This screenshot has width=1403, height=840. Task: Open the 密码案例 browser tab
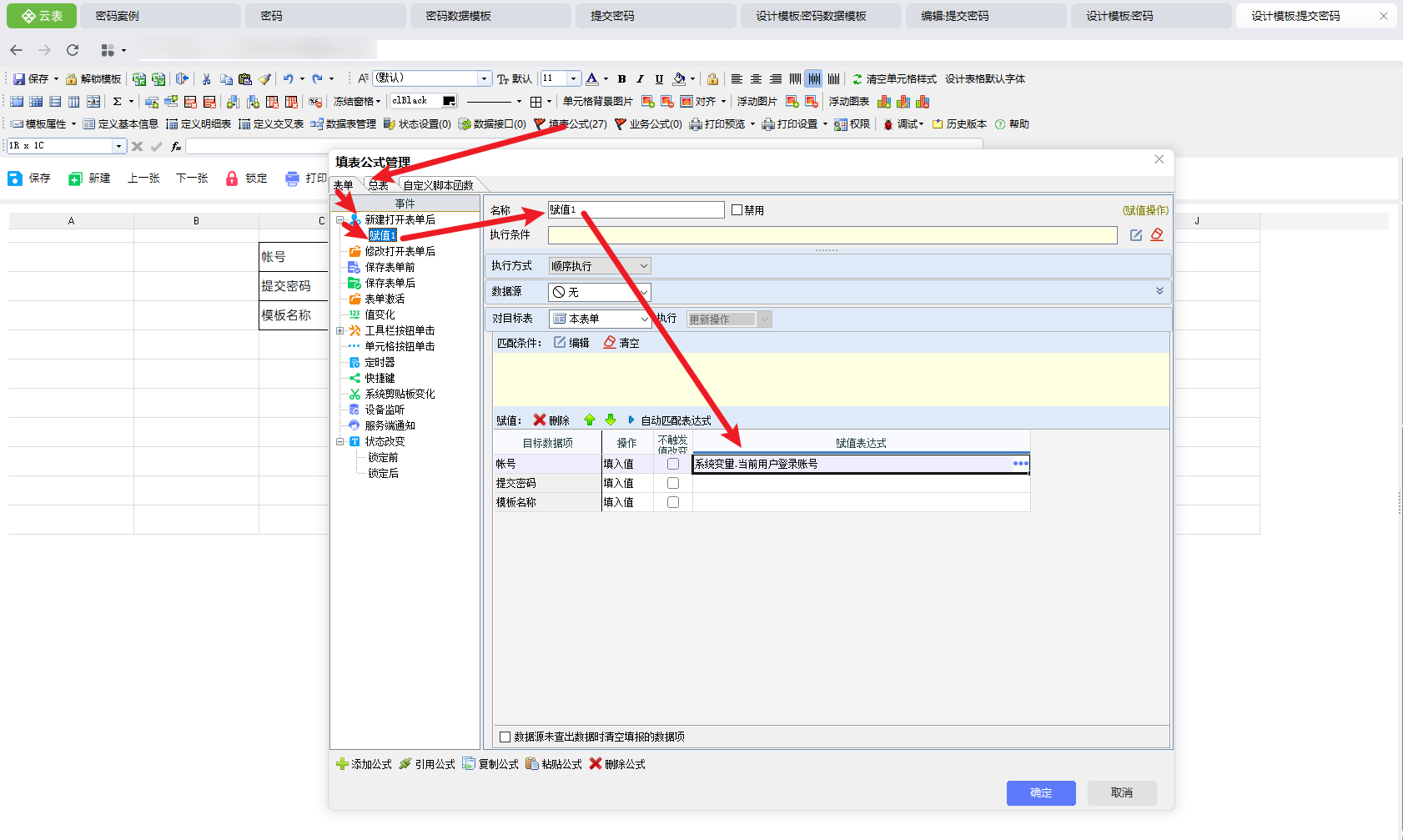[160, 16]
